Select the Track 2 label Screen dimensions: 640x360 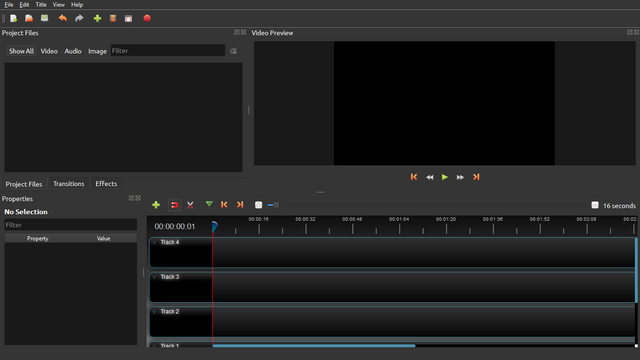[170, 311]
